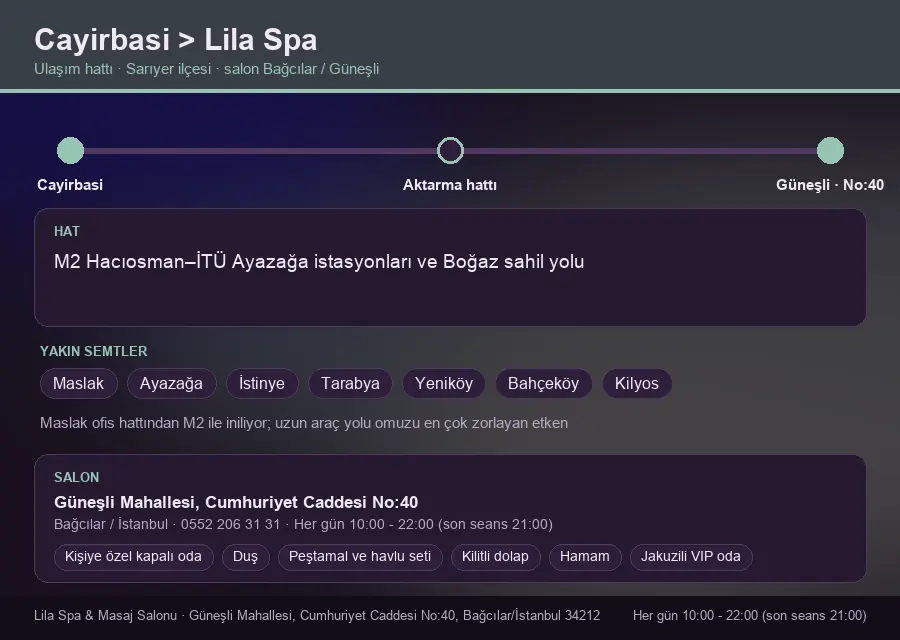This screenshot has height=640, width=900.
Task: Click the Cayirbasi start node on route line
Action: 71,150
